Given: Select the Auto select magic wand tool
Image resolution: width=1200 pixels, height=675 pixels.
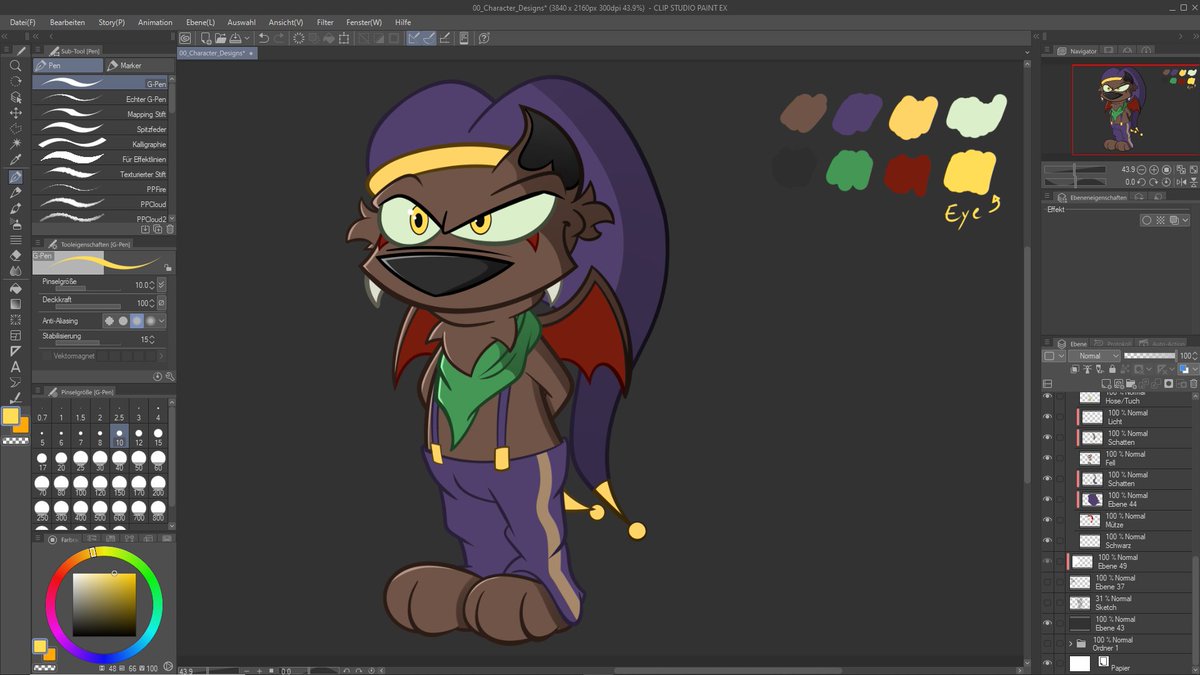Looking at the screenshot, I should click(x=15, y=144).
